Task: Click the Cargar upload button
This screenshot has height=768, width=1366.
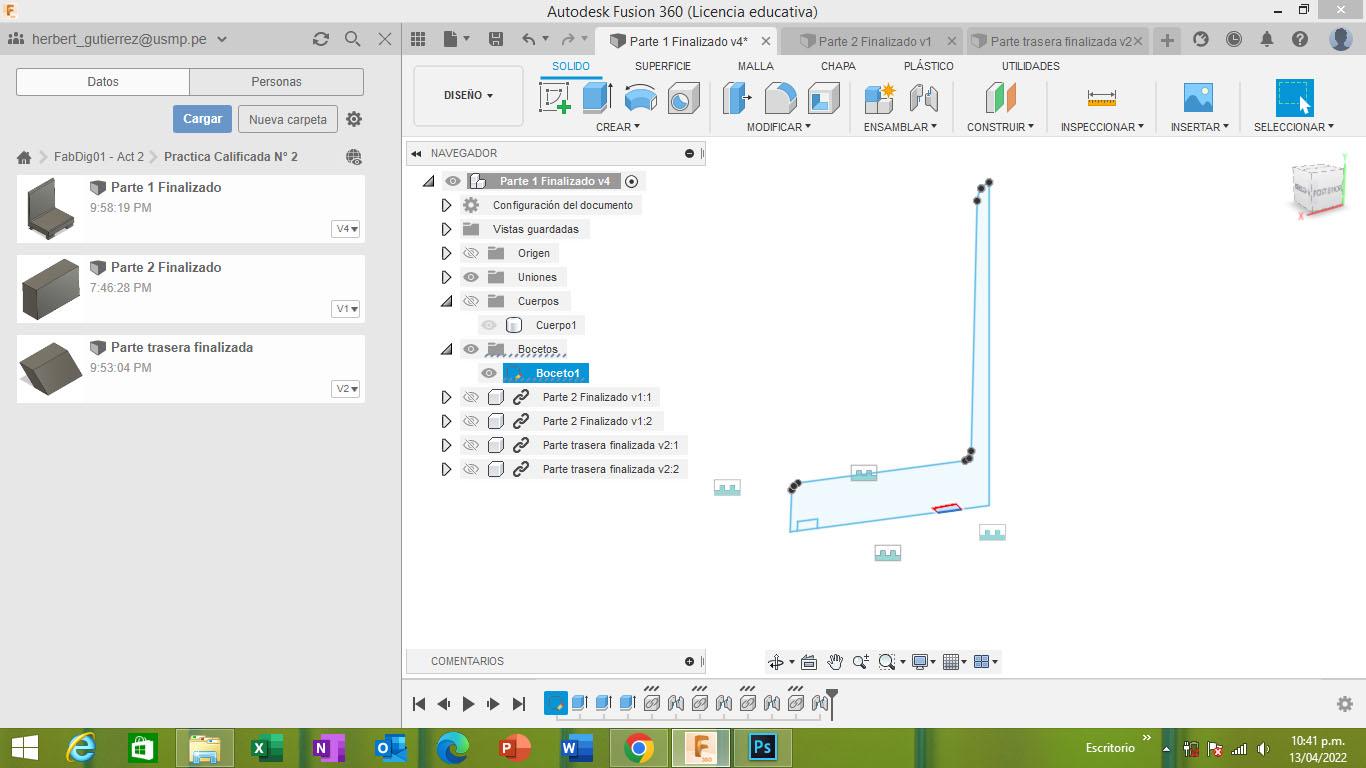Action: coord(202,119)
